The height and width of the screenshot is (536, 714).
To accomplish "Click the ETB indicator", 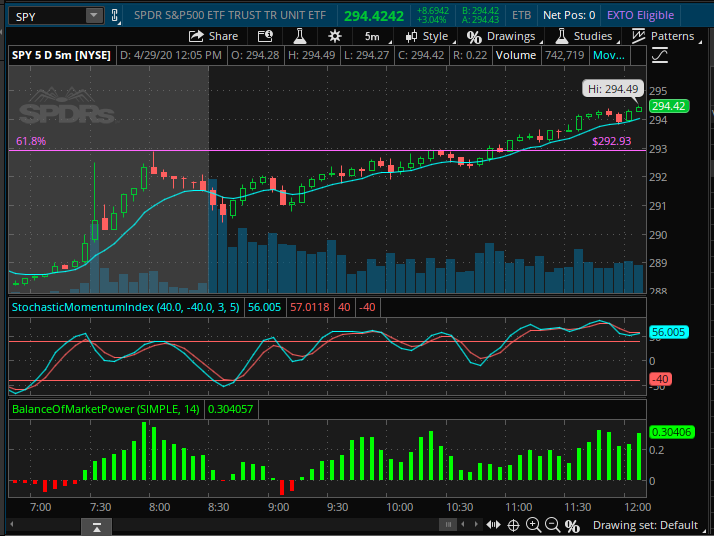I will [x=521, y=15].
